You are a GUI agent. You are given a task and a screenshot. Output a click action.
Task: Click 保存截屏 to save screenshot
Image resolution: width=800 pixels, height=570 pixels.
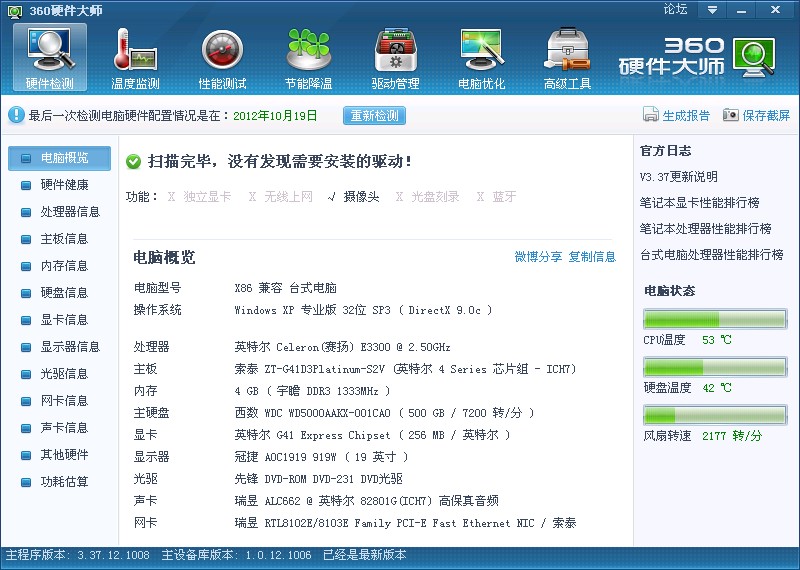click(x=757, y=115)
